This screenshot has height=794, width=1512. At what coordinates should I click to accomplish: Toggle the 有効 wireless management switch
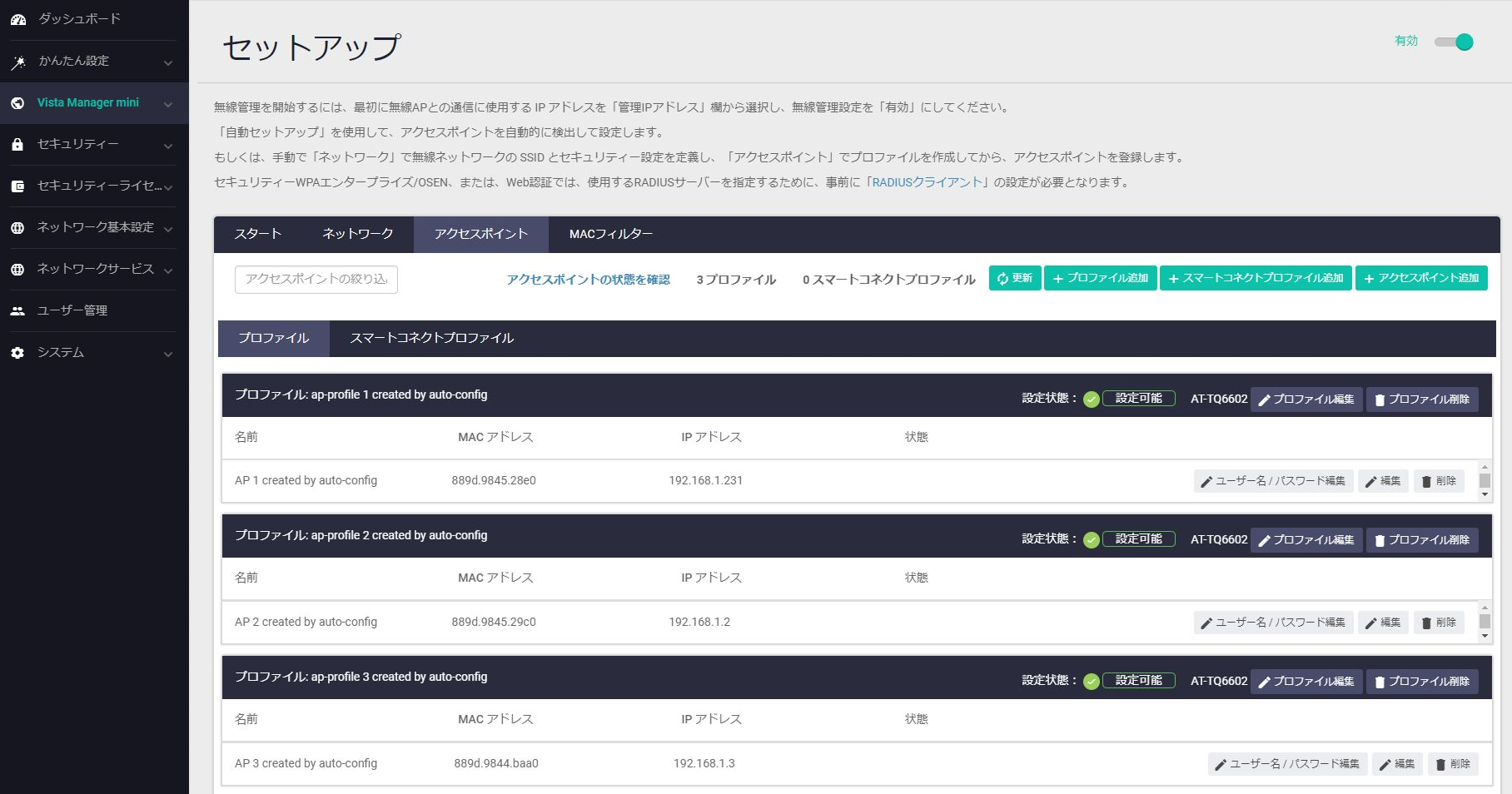tap(1454, 42)
